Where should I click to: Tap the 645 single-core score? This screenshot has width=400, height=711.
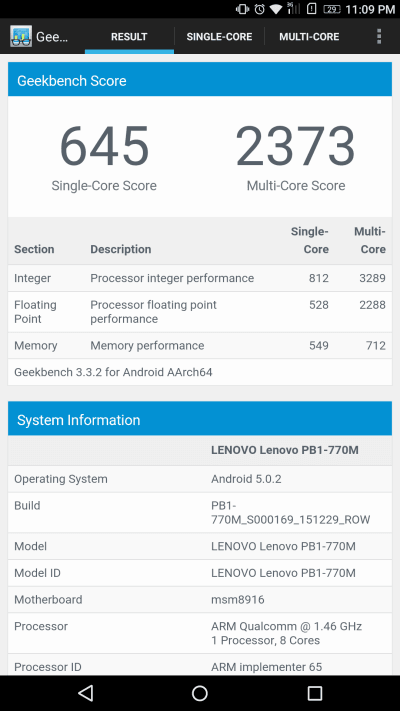104,146
